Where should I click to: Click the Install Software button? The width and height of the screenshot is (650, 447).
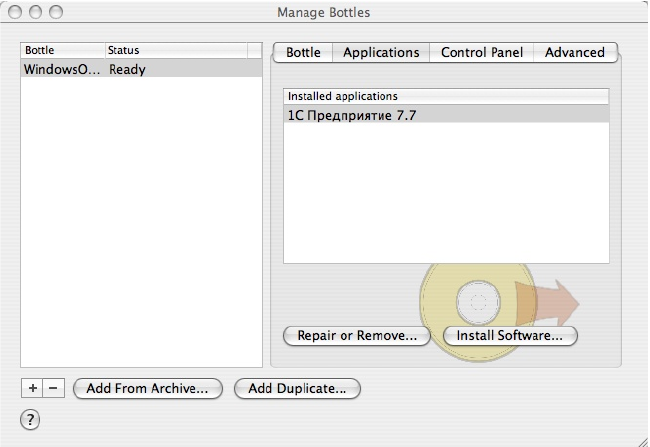[x=510, y=336]
